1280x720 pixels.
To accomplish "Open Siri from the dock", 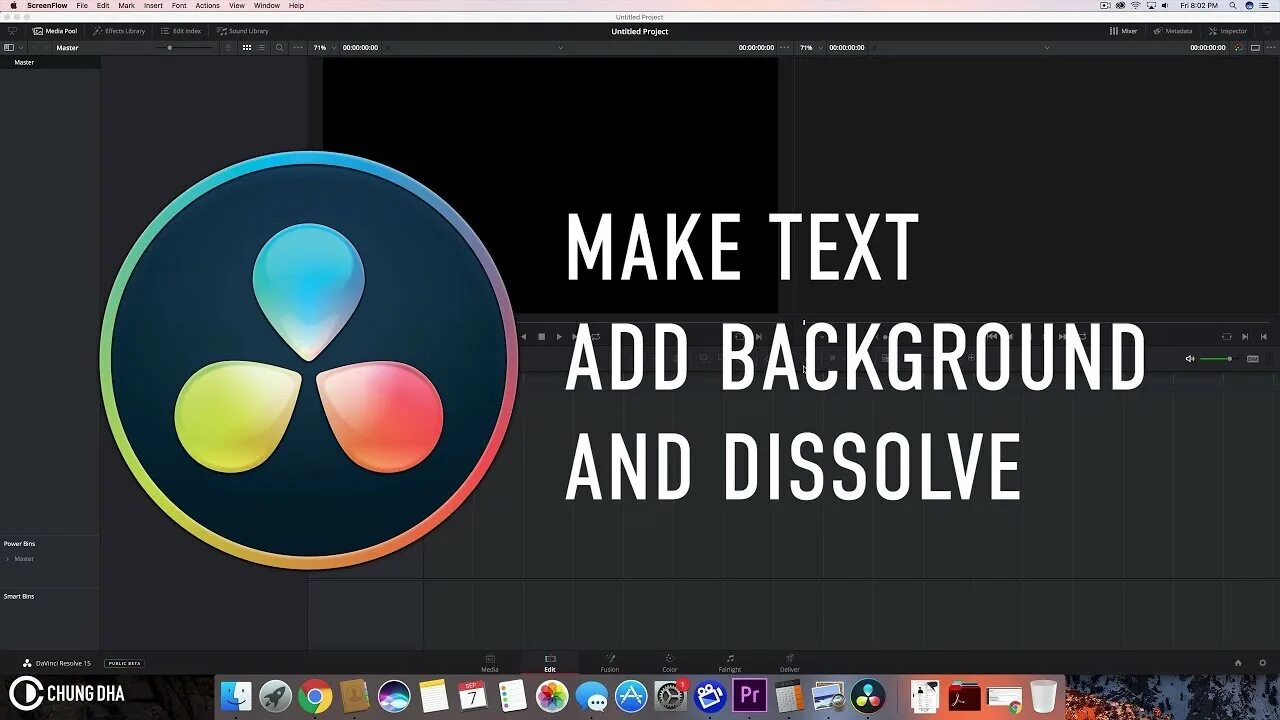I will (394, 695).
